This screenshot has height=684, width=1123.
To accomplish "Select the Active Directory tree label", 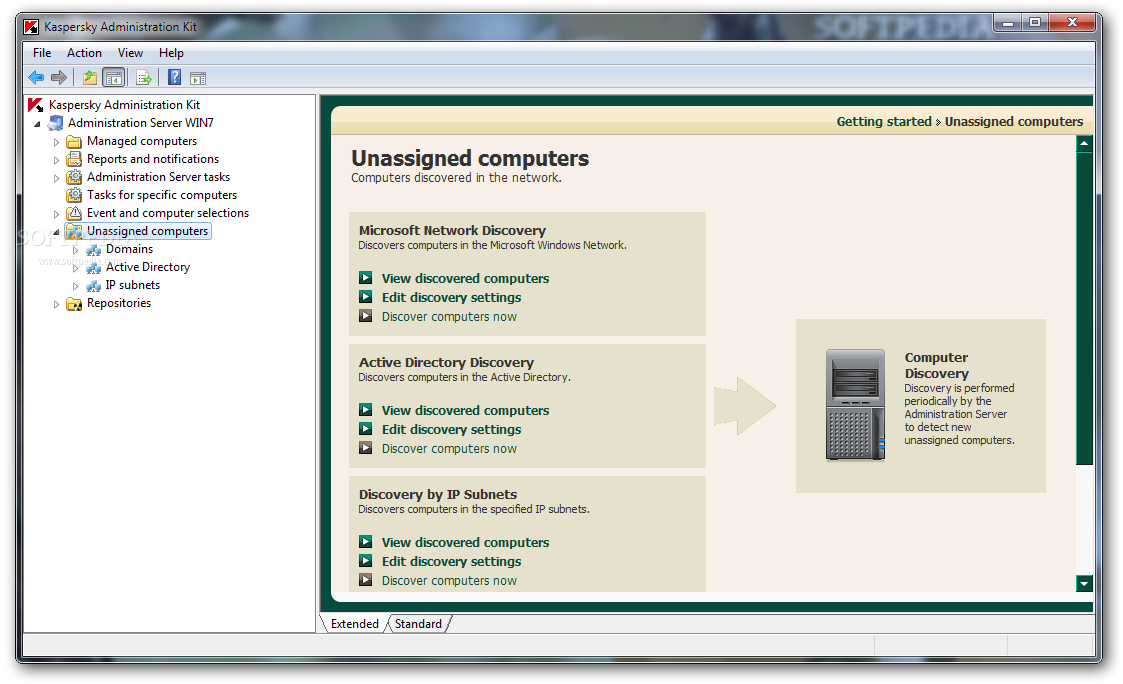I will coord(148,267).
